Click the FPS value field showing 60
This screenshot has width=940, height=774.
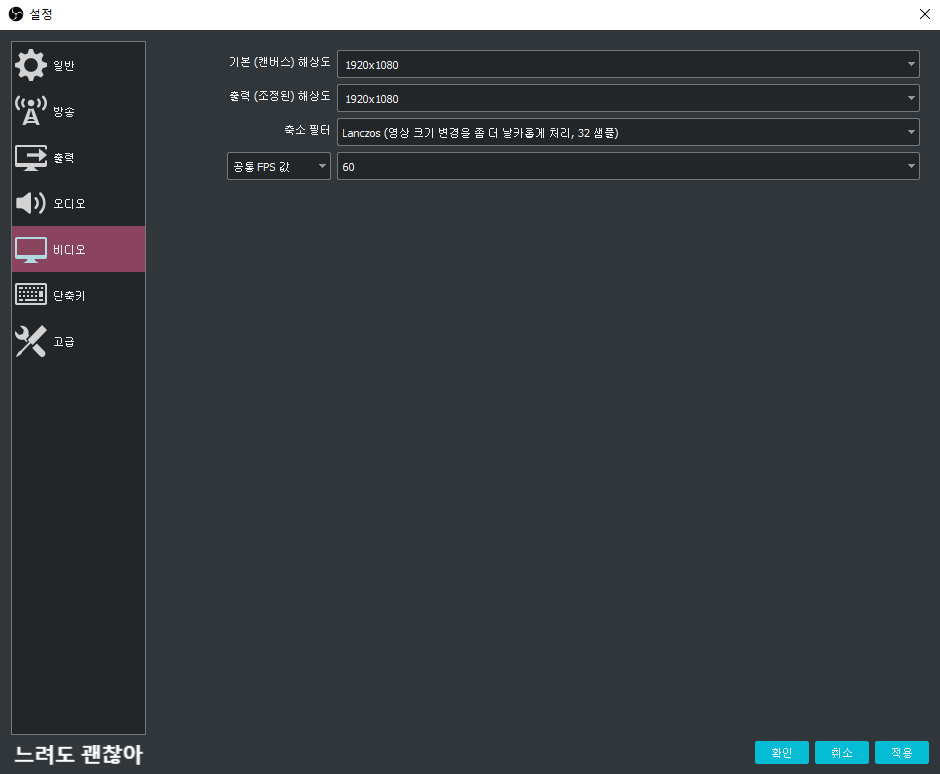click(628, 166)
